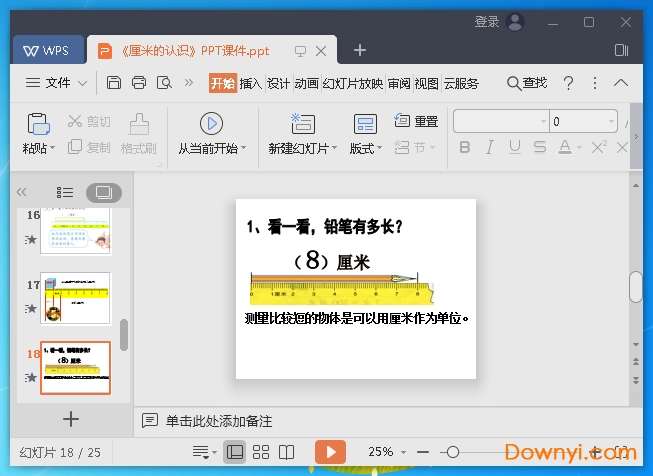Click the Paste clipboard icon
Screen dimensions: 653x476
[38, 124]
